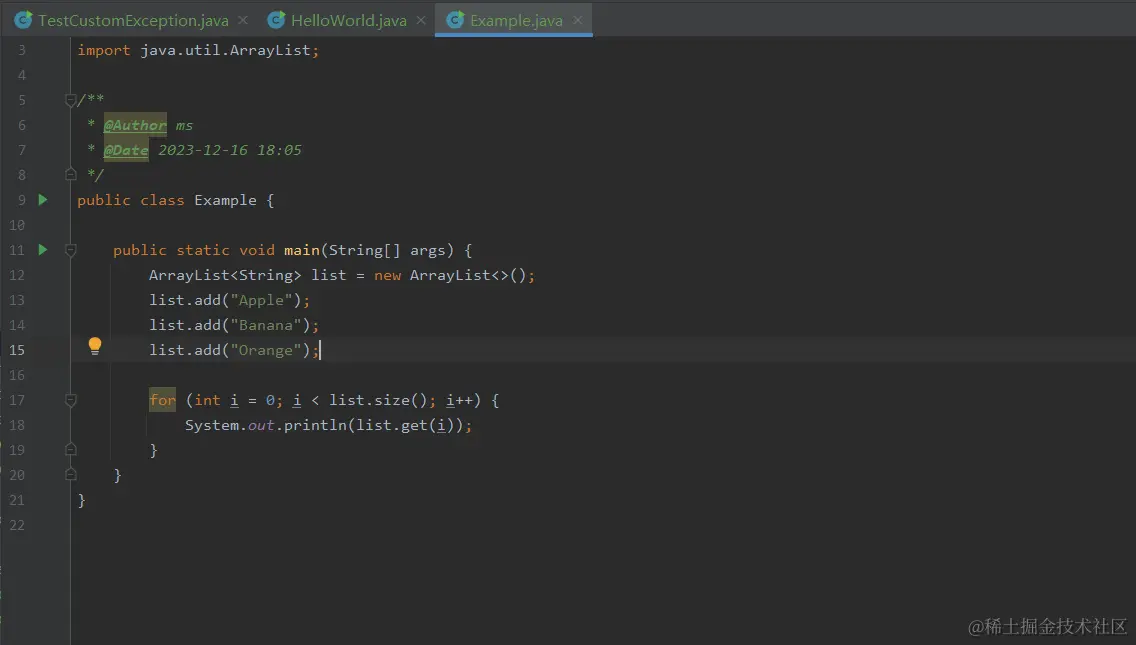Click the println call on line 18
The width and height of the screenshot is (1136, 645).
point(315,425)
